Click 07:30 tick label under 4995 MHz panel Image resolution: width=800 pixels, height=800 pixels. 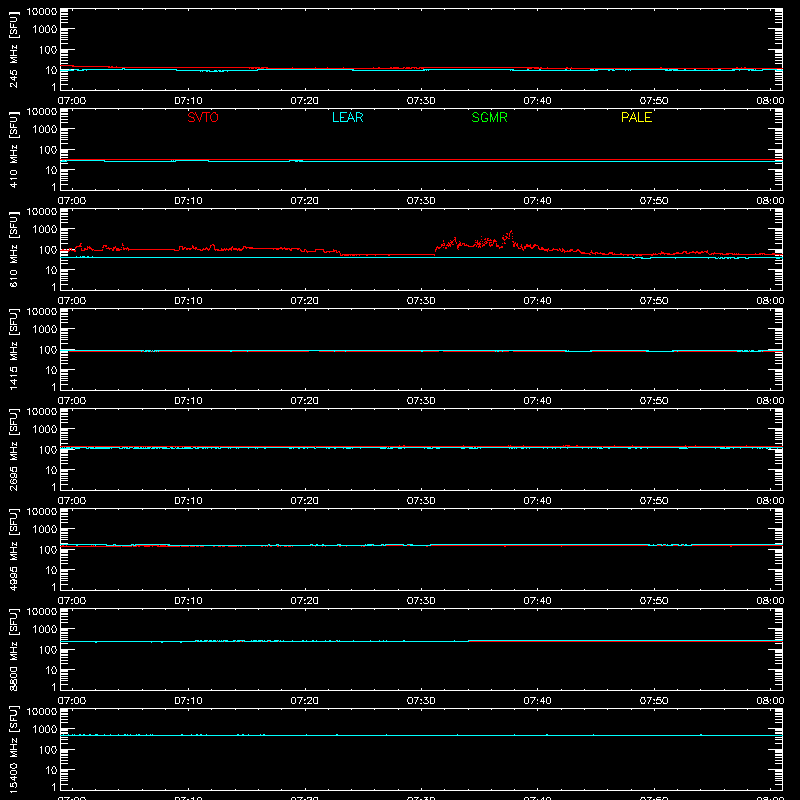coord(421,601)
